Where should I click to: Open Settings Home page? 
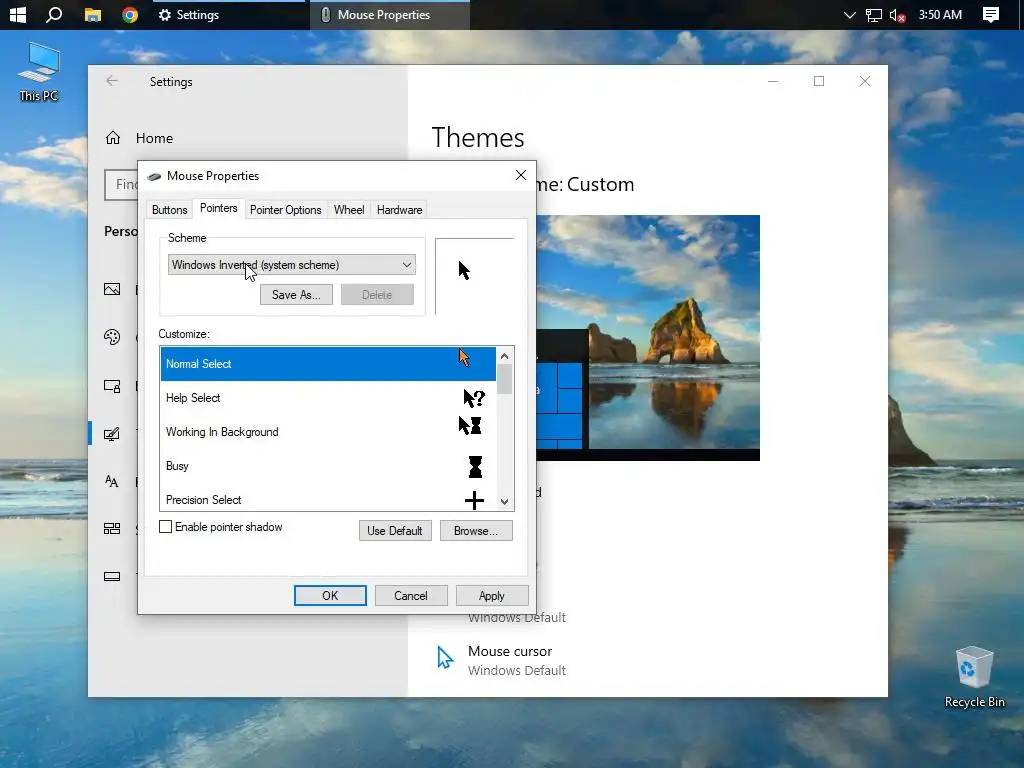154,138
